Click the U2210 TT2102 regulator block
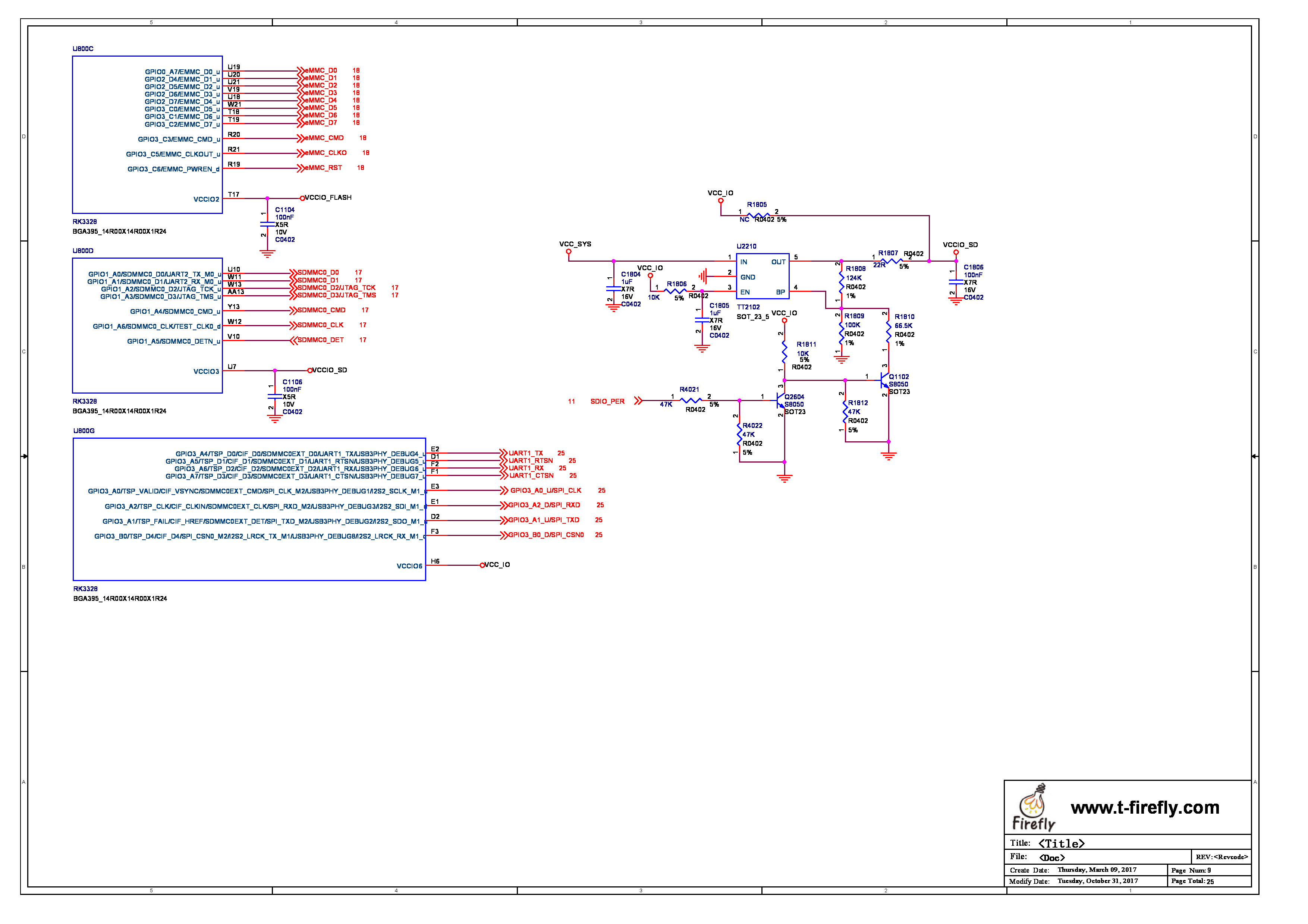The image size is (1308, 924). 762,277
